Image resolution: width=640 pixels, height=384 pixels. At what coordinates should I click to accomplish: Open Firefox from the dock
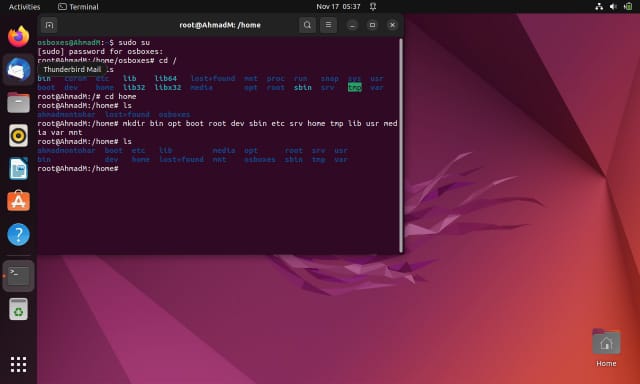[x=18, y=36]
